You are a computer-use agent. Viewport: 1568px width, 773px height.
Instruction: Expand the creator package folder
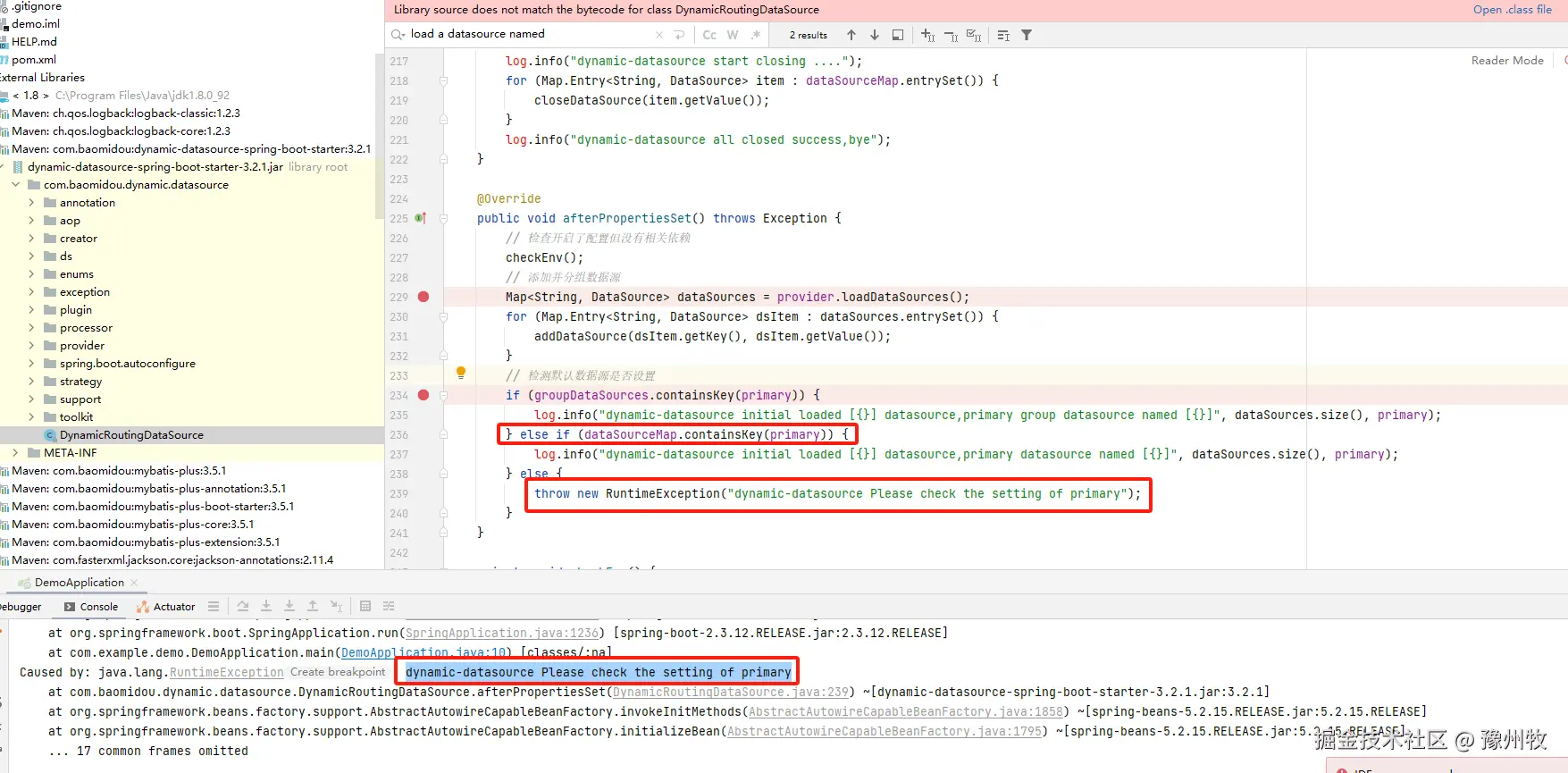(x=31, y=239)
